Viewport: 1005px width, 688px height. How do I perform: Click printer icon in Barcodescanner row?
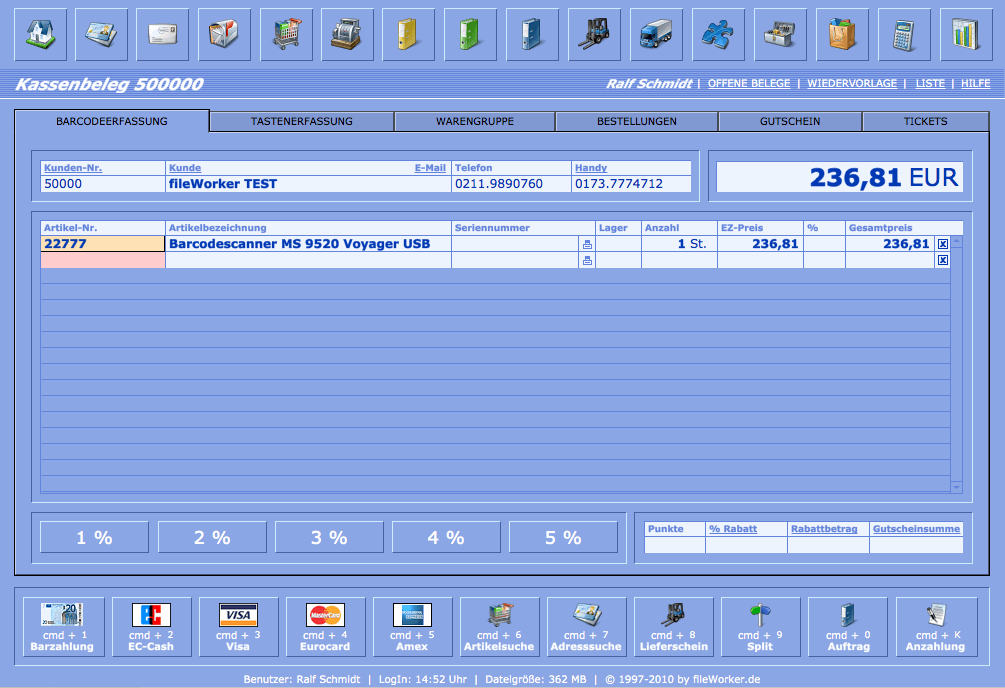pyautogui.click(x=587, y=244)
